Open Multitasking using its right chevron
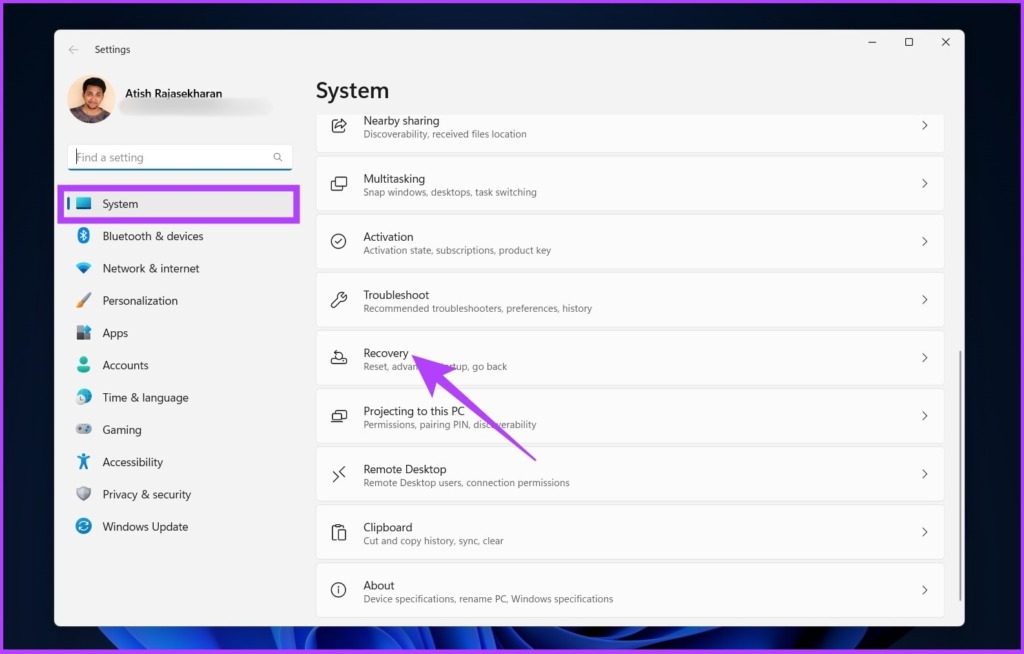The image size is (1024, 654). click(925, 184)
